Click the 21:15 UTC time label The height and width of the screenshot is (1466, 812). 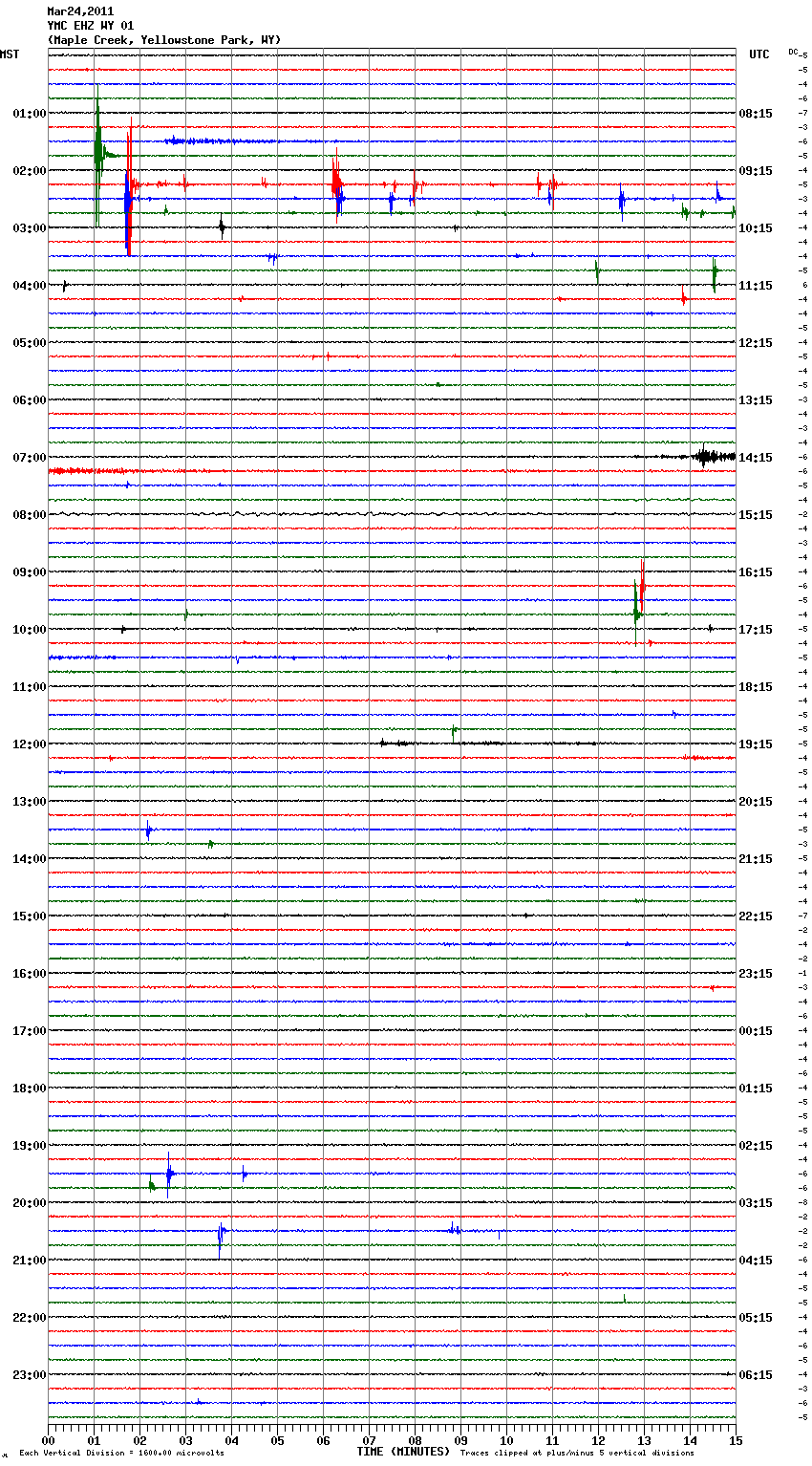pyautogui.click(x=756, y=859)
